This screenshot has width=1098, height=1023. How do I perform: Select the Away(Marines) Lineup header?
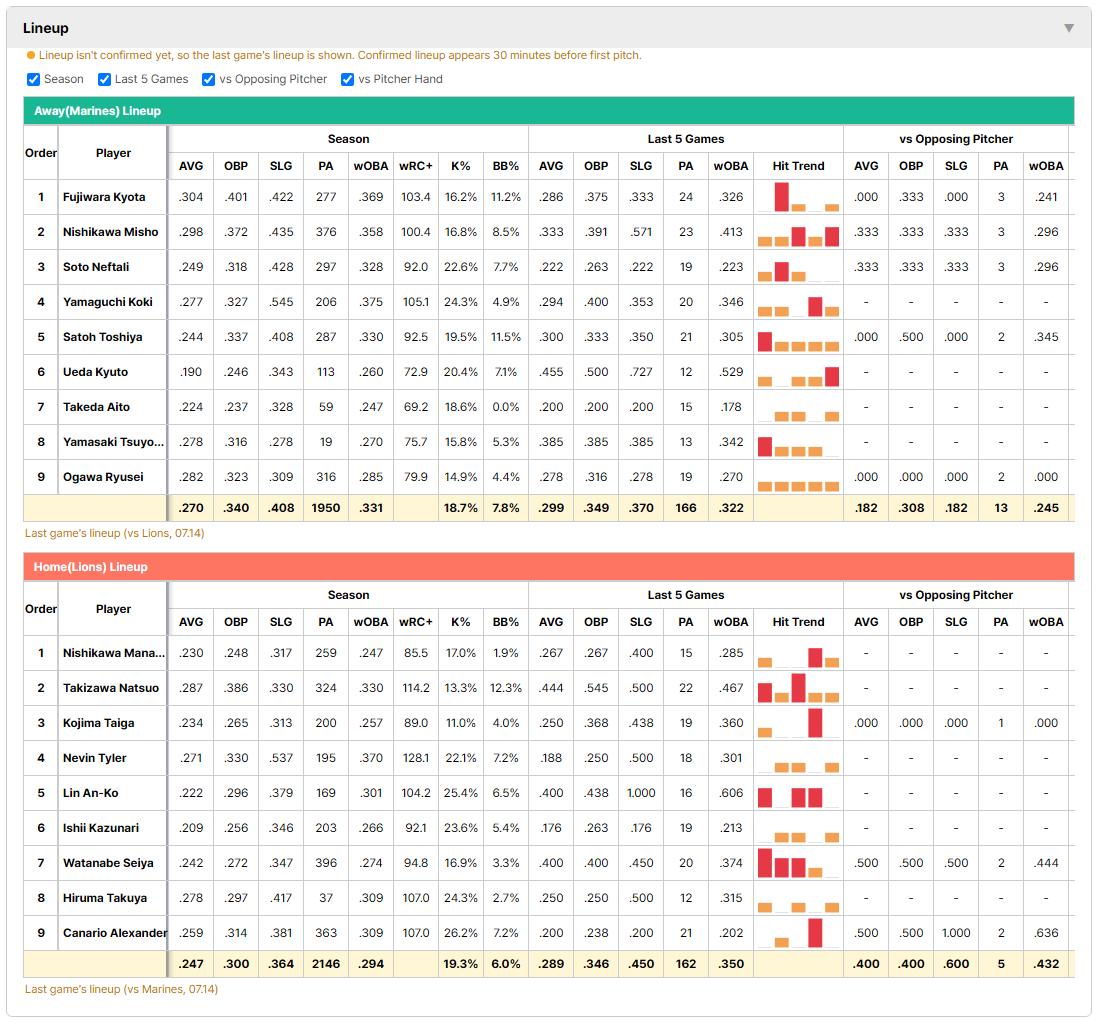(x=549, y=111)
